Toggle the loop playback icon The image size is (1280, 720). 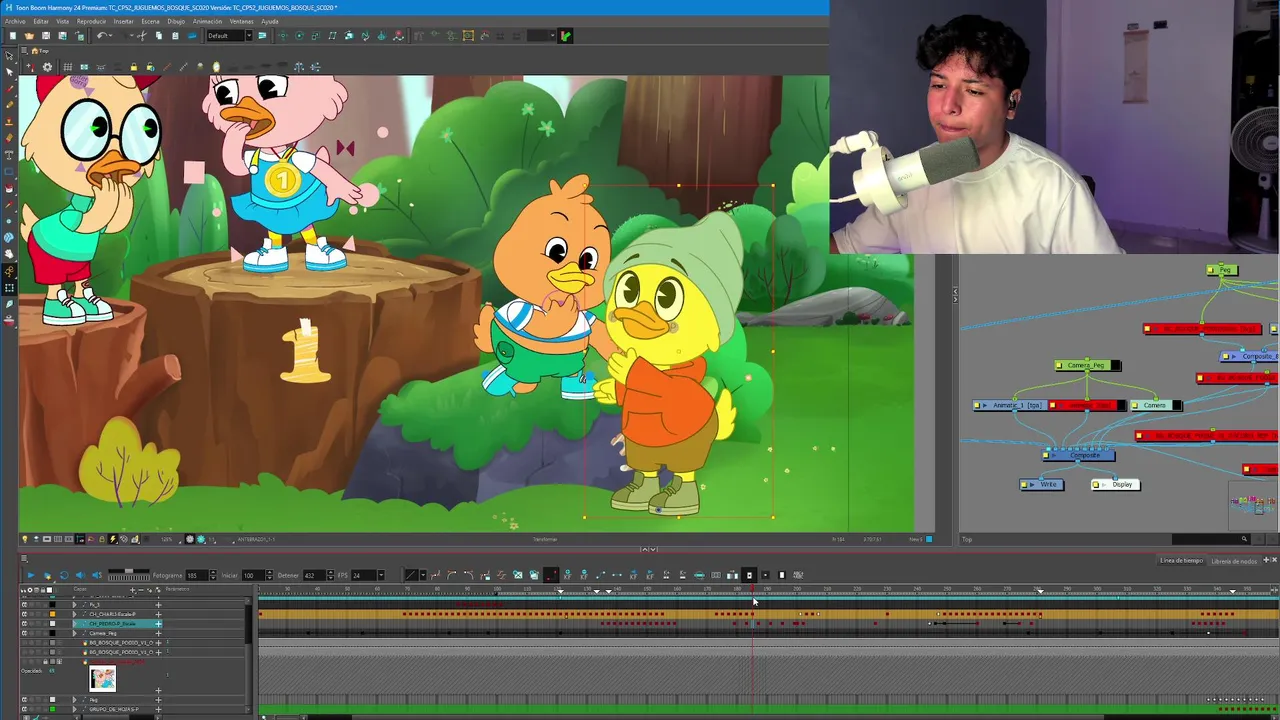point(64,575)
